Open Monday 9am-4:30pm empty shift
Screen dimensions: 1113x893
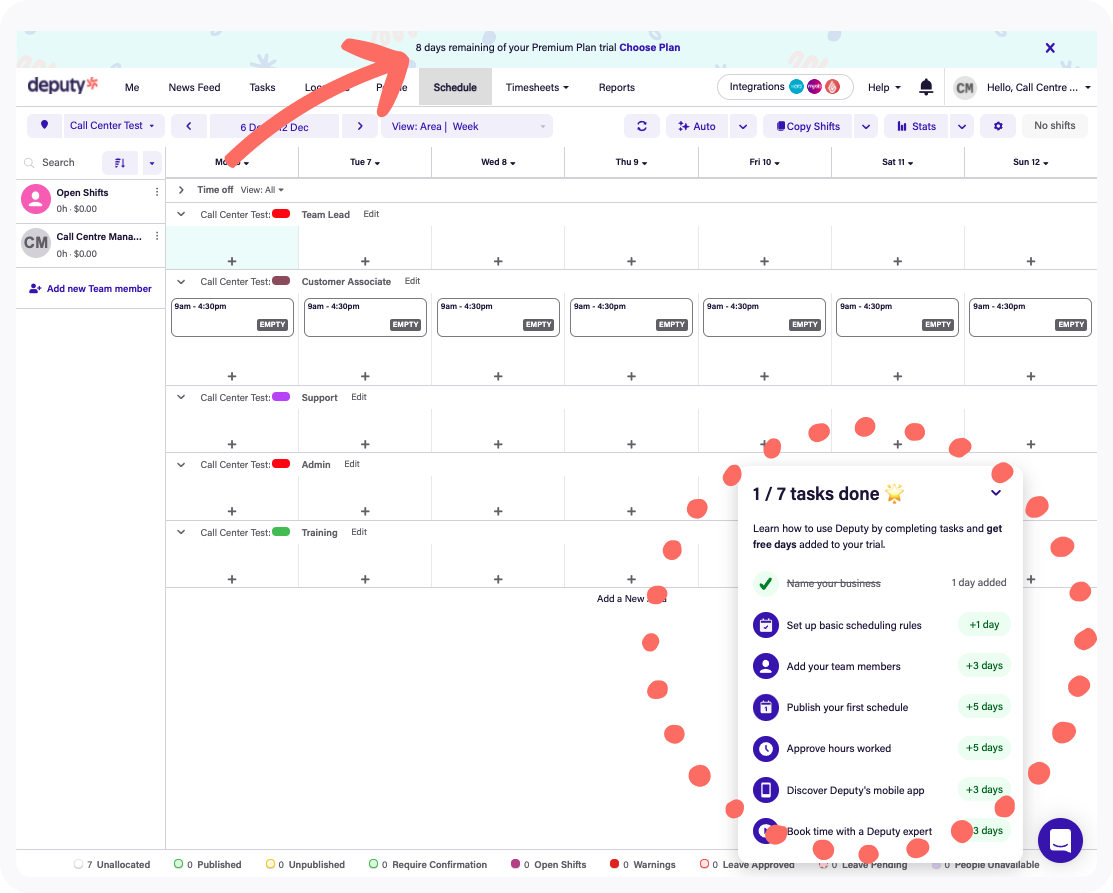[232, 317]
